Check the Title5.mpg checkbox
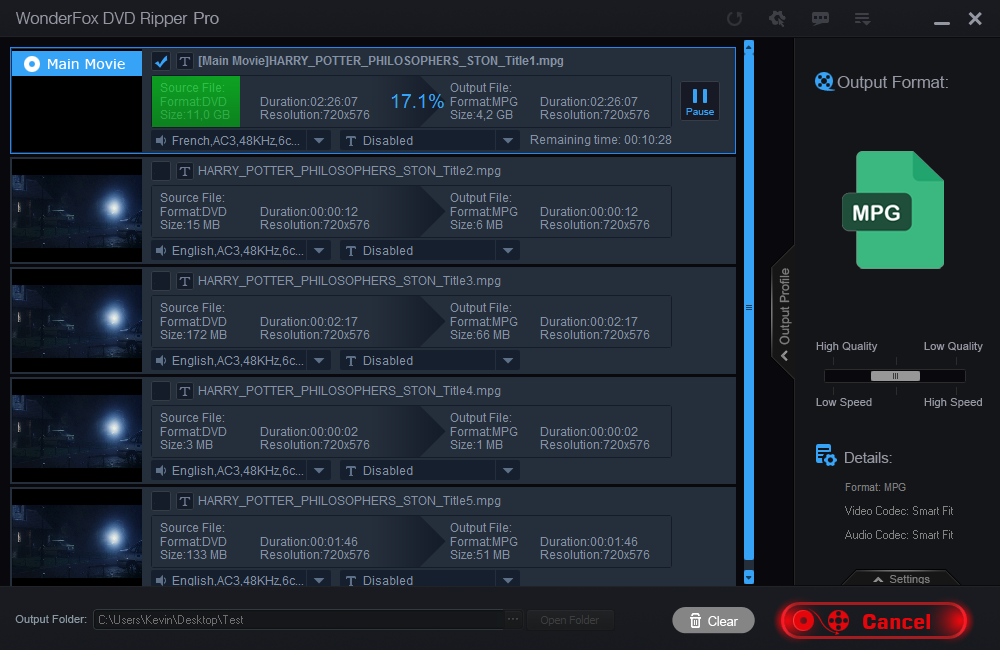 point(161,501)
